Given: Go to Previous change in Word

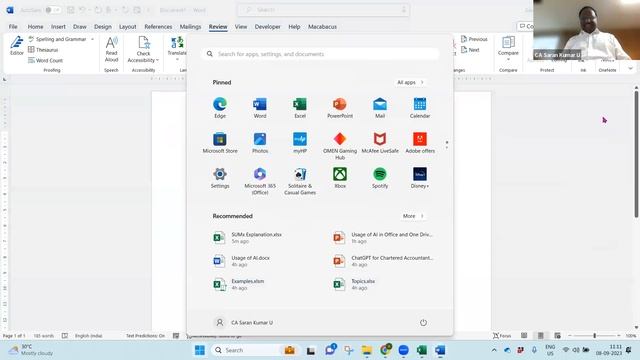Looking at the screenshot, I should click(x=474, y=39).
